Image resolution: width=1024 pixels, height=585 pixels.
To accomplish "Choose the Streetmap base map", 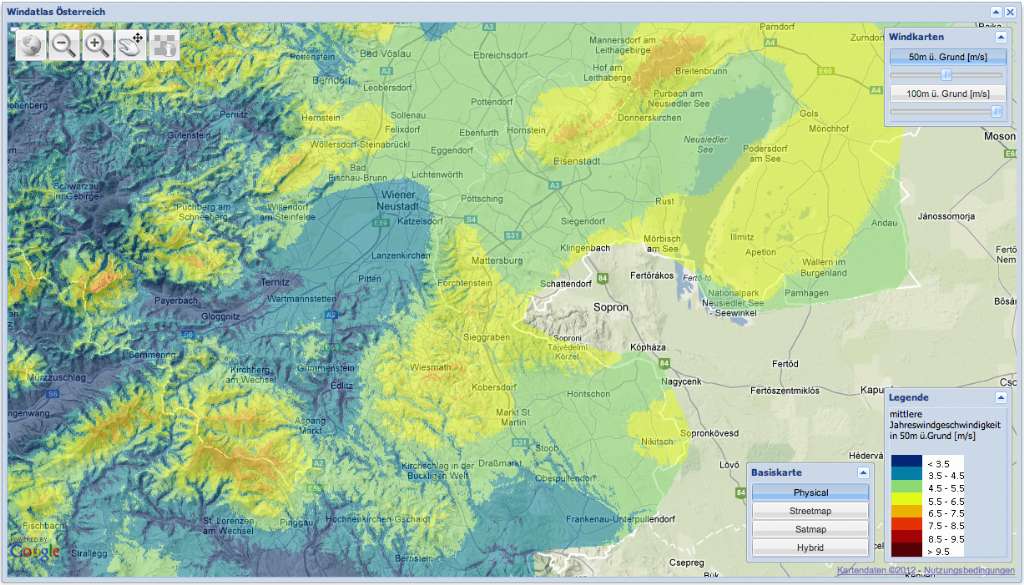I will coord(810,511).
